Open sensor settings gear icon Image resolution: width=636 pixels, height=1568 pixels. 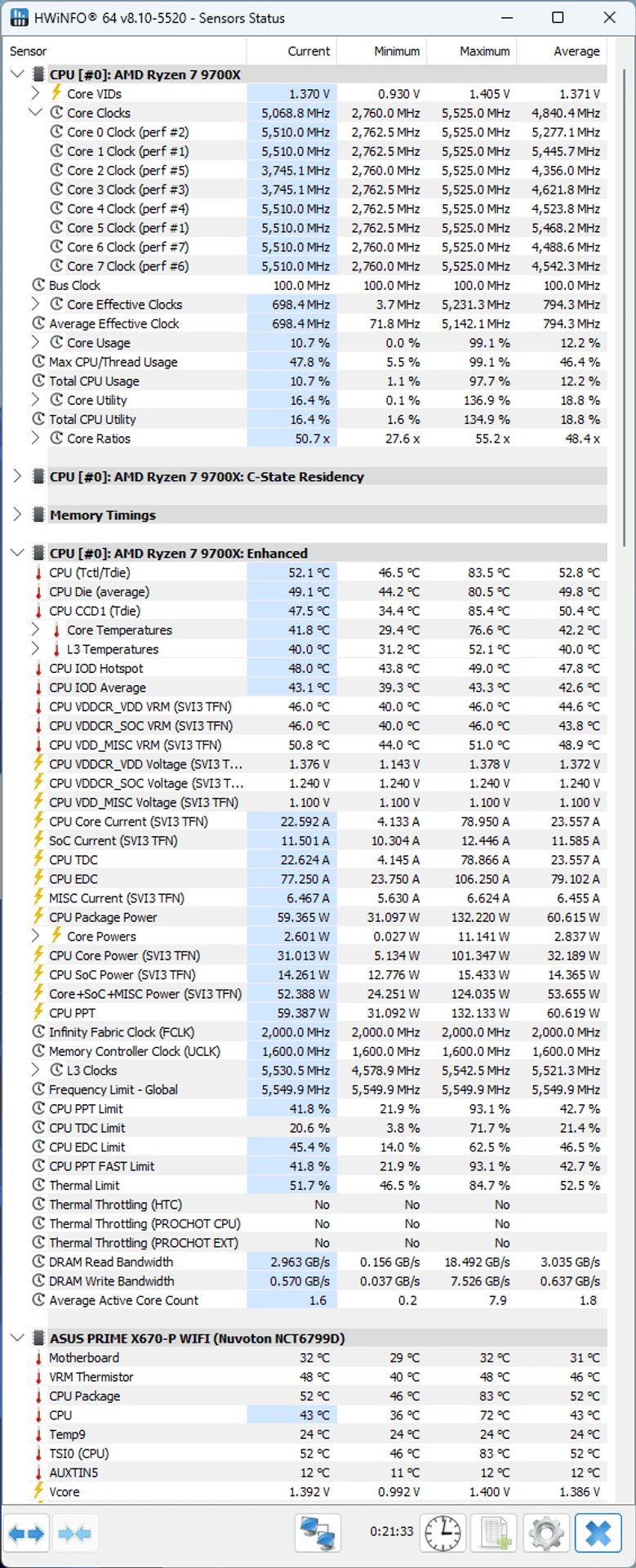pos(546,1533)
